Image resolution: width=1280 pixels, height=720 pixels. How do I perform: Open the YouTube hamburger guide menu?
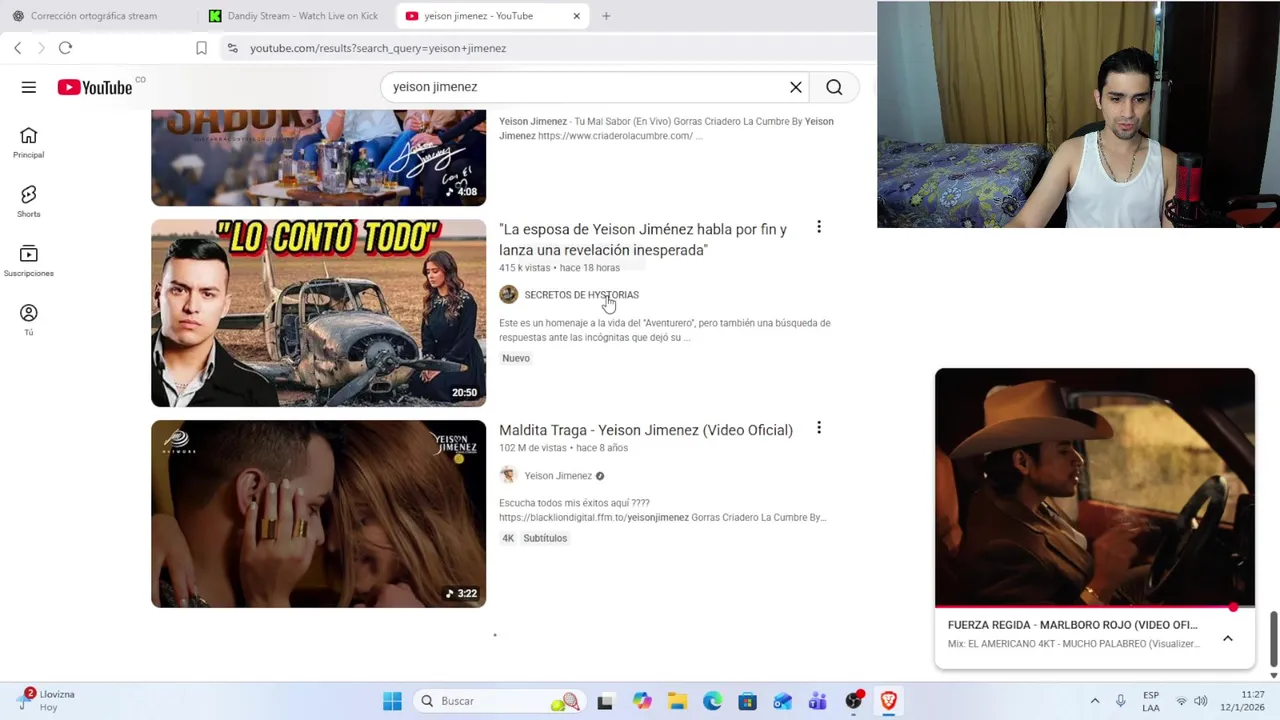[29, 87]
